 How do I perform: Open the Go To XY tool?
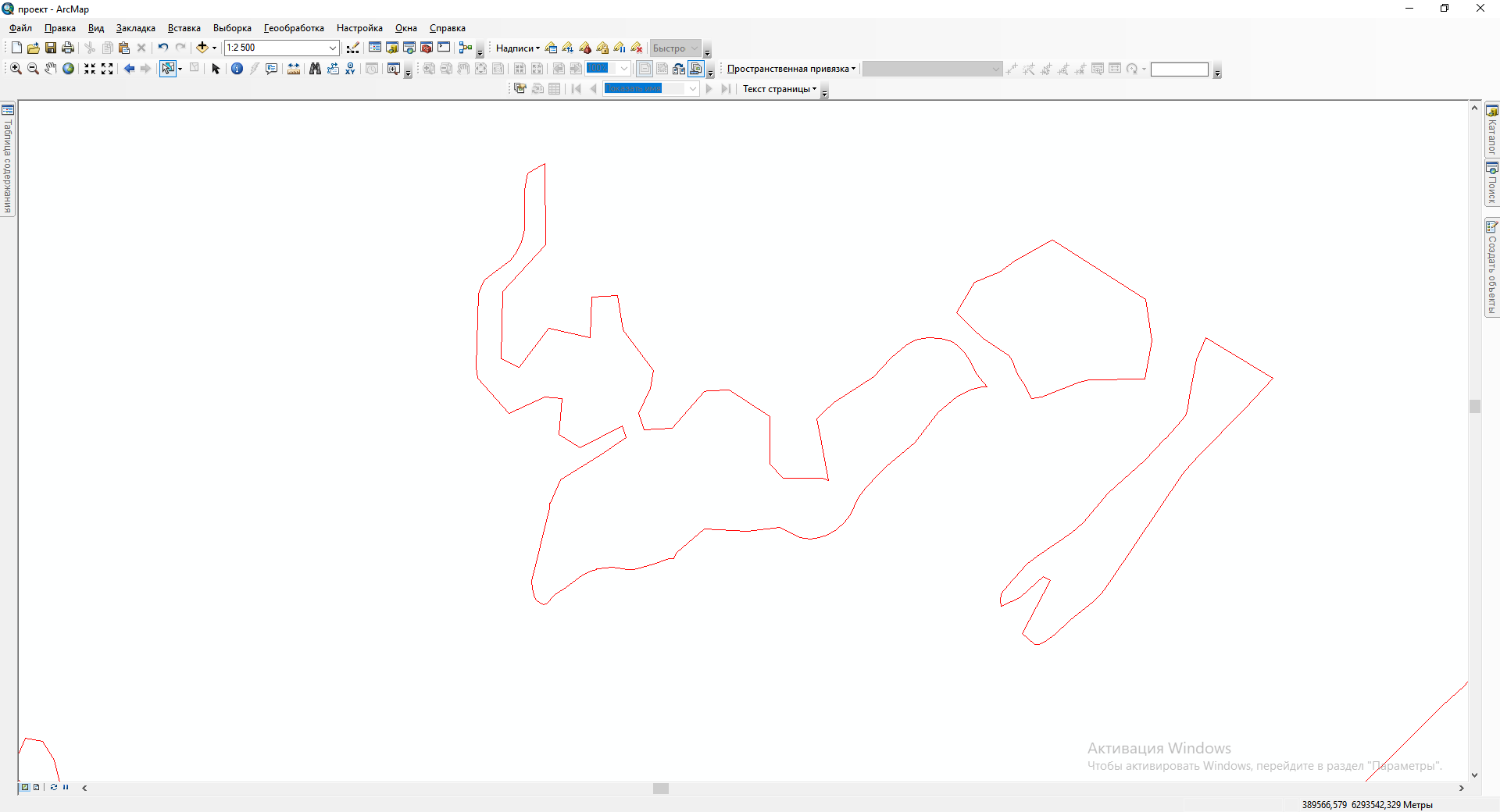point(350,69)
